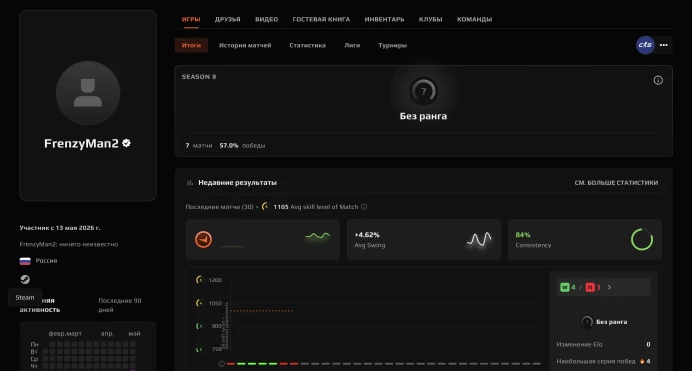Image resolution: width=692 pixels, height=371 pixels.
Task: Click the Россия country label
Action: (46, 261)
